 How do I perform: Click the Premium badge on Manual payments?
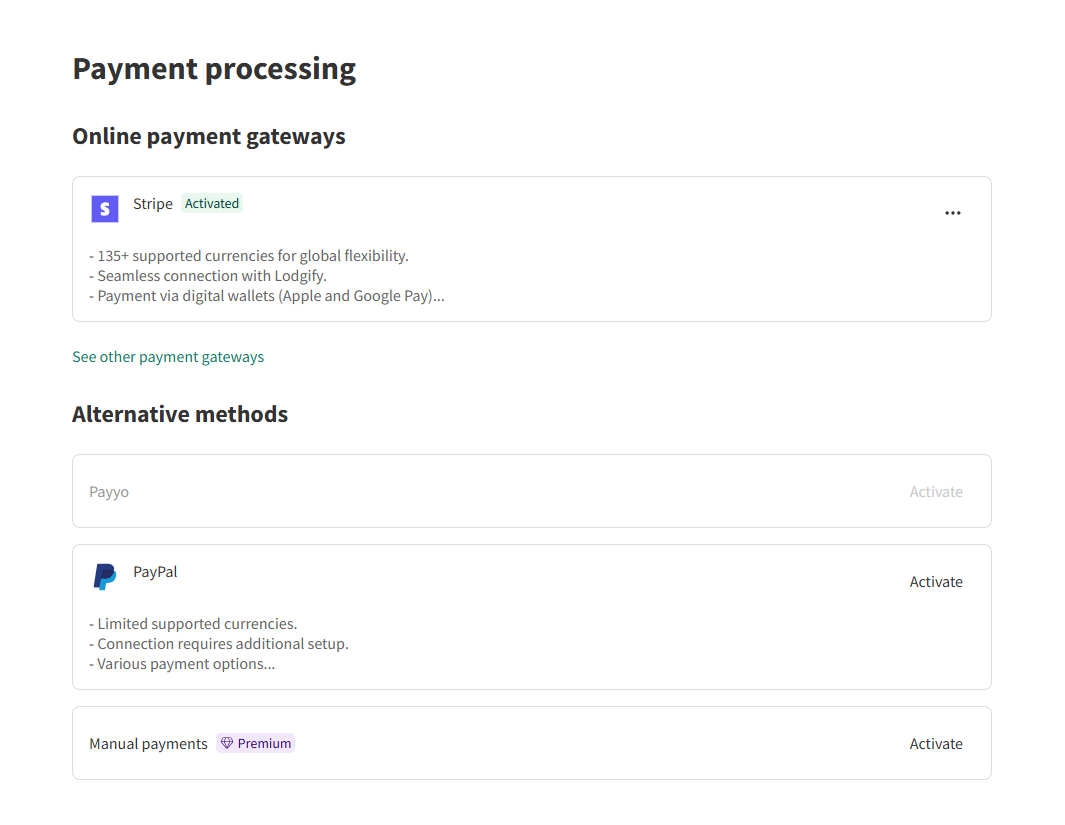(x=255, y=742)
